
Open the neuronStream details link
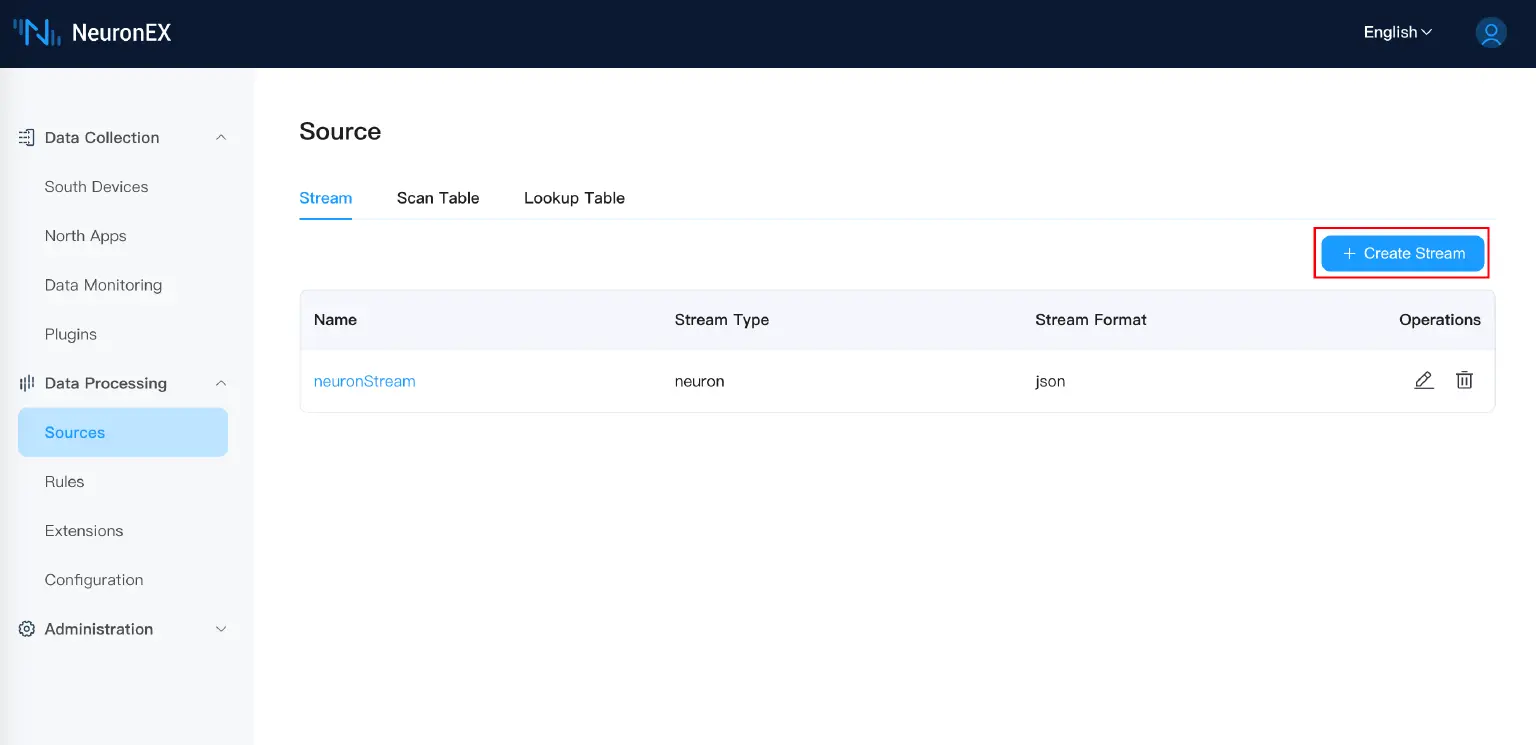click(x=364, y=381)
